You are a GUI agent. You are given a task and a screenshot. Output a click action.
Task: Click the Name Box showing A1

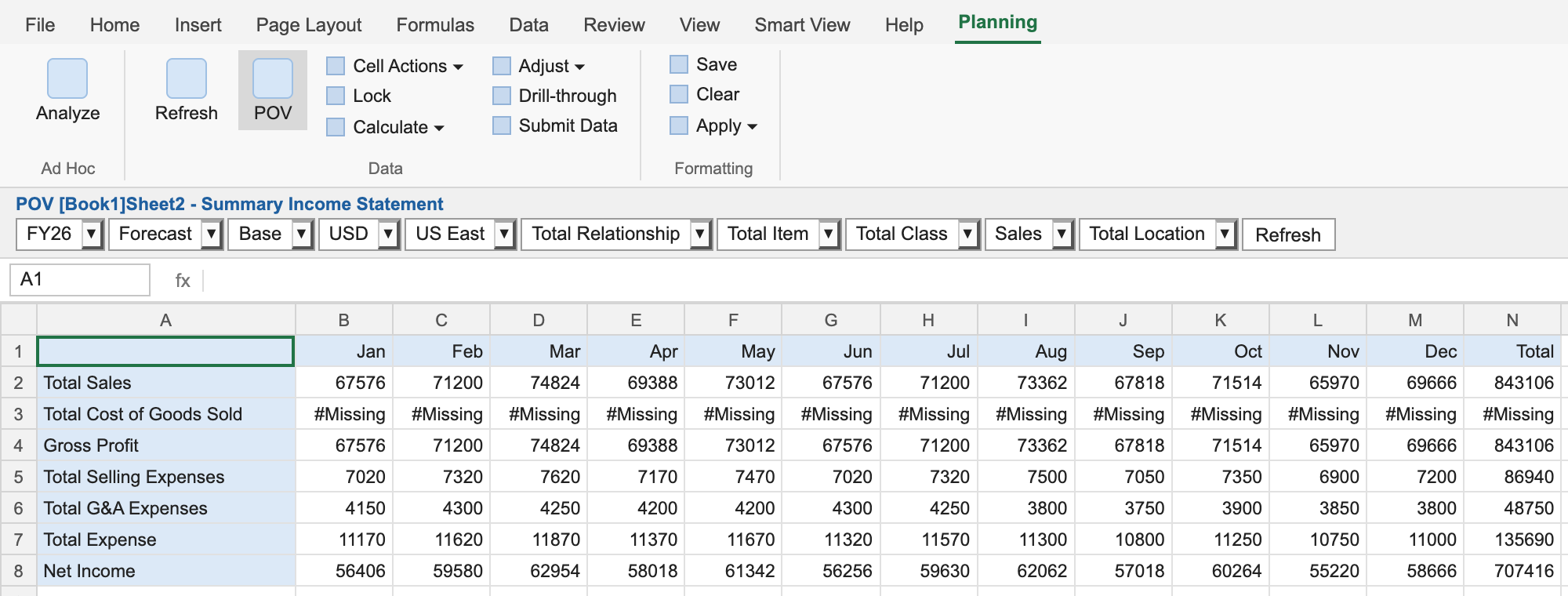click(80, 280)
